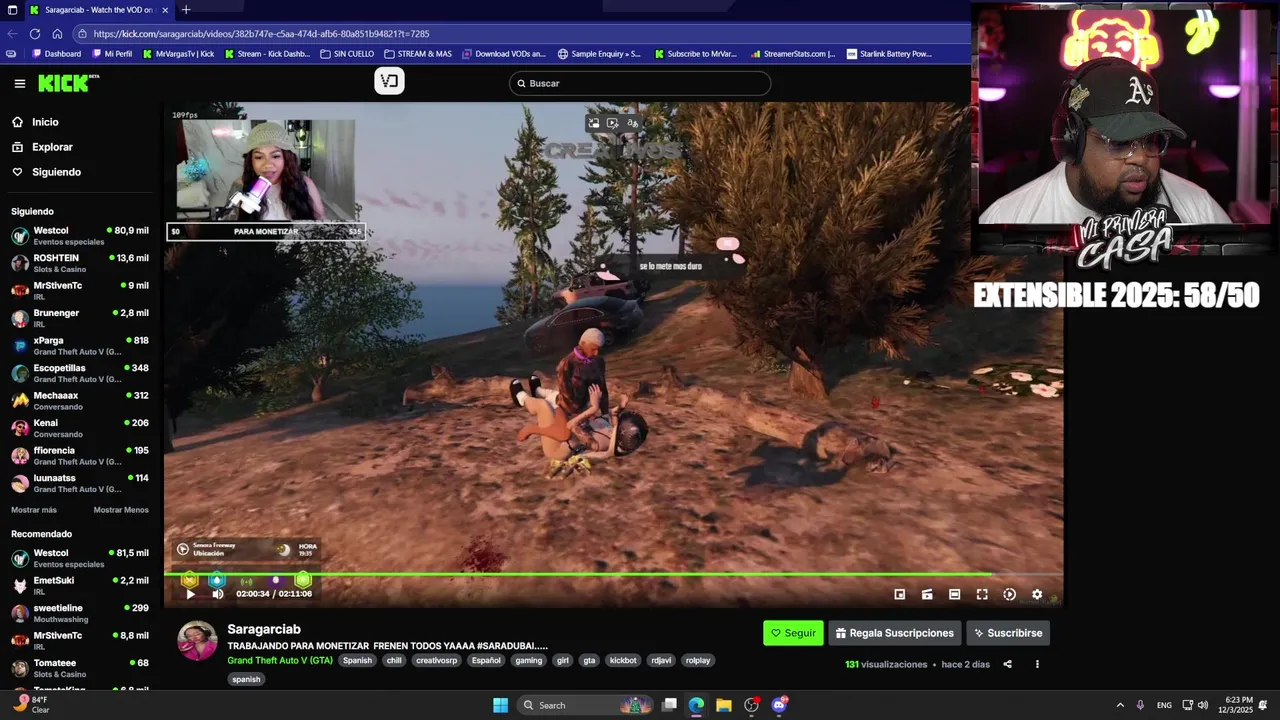Open StreamerStats.com bookmark
1280x720 pixels.
(791, 54)
